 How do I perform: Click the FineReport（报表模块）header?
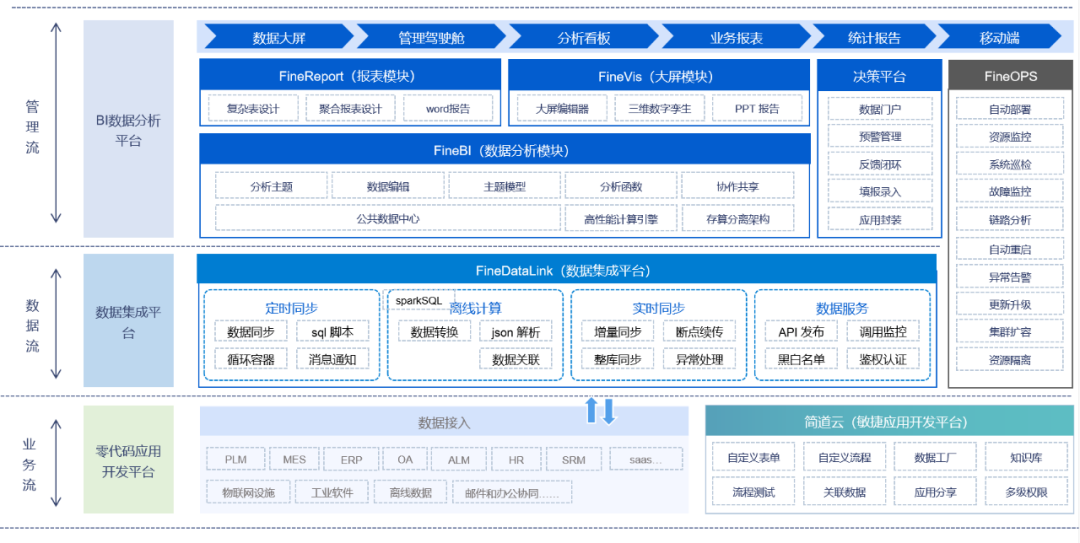pos(349,76)
